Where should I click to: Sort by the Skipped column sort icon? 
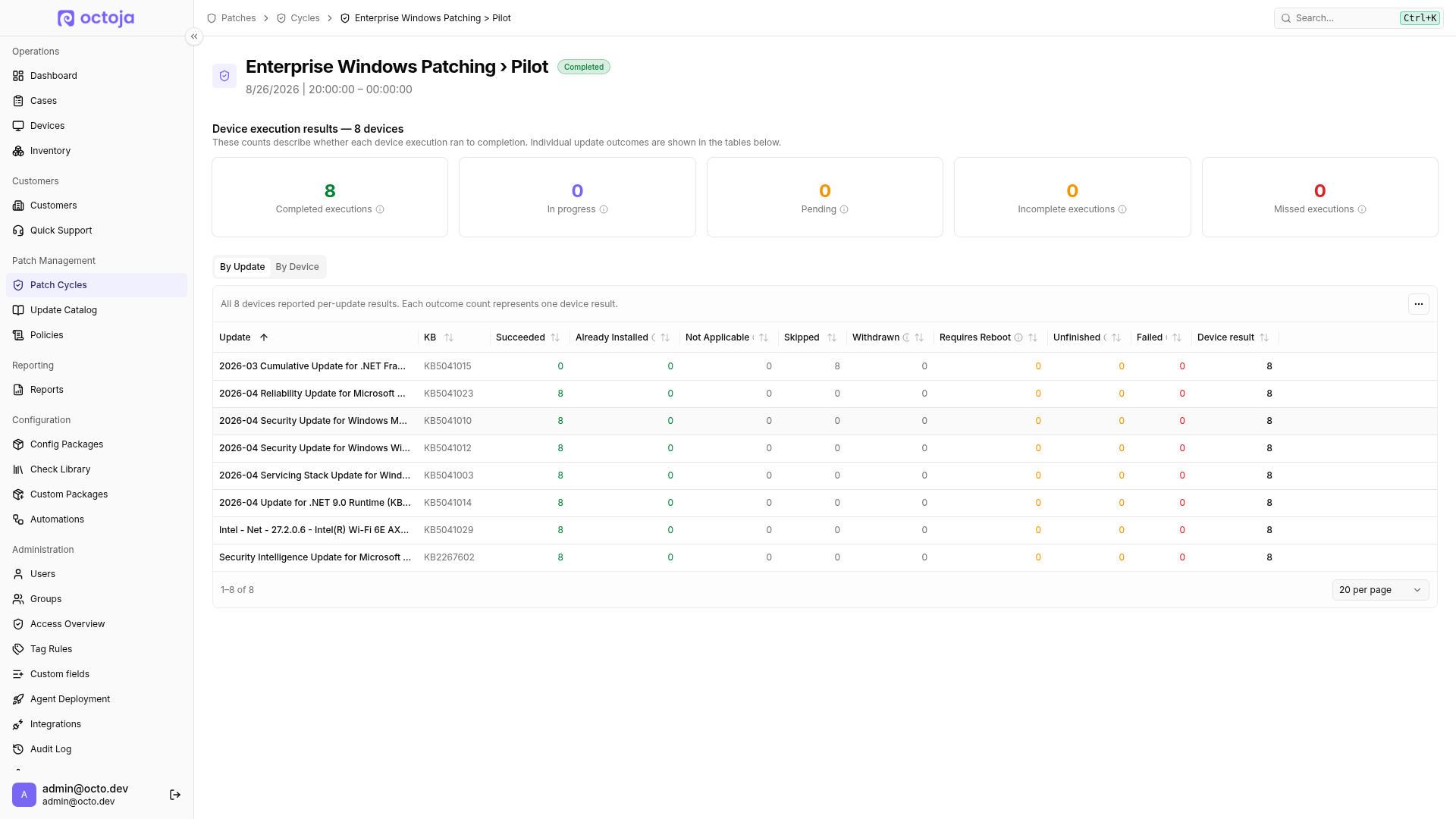point(832,337)
